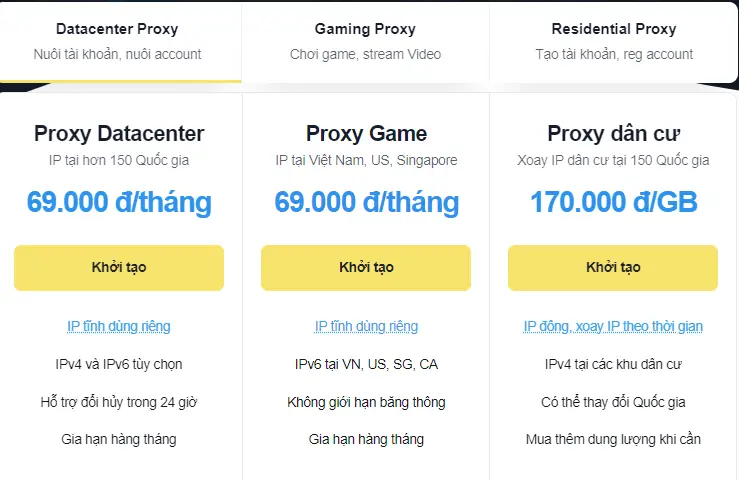This screenshot has height=480, width=739.
Task: Select the Proxy dân cư heading
Action: point(613,134)
